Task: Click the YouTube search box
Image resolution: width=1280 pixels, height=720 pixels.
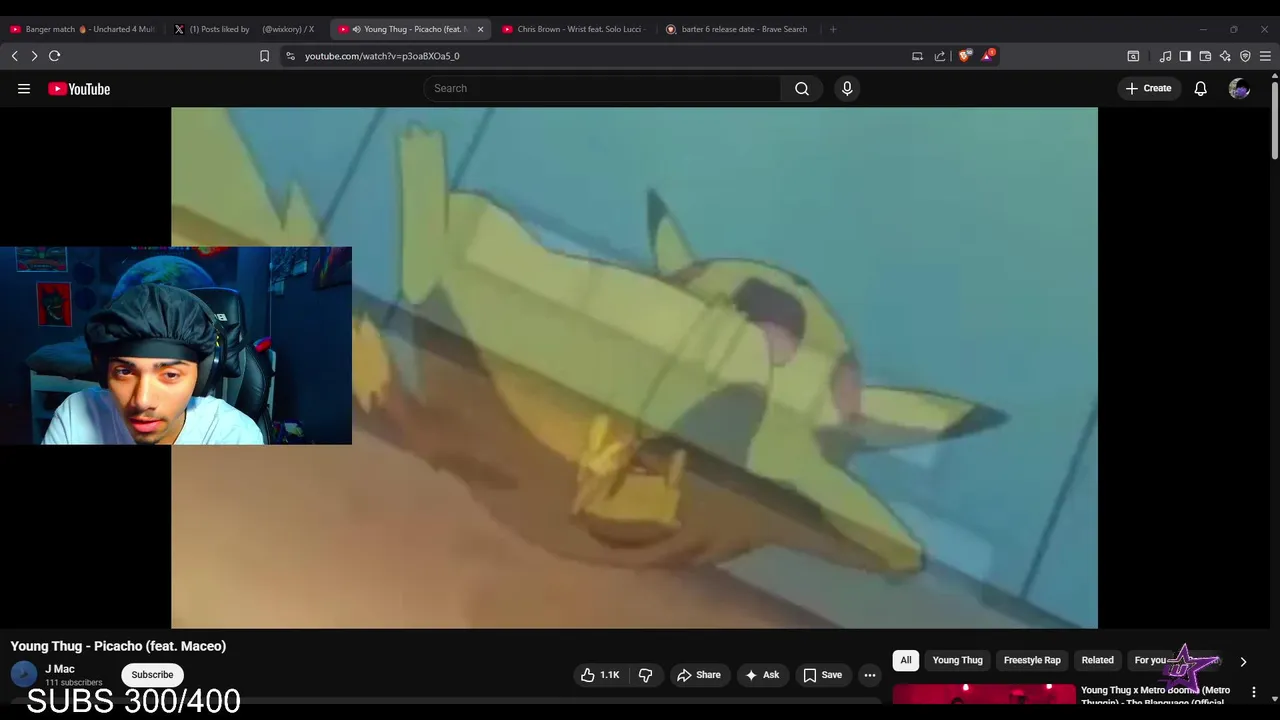Action: 602,88
